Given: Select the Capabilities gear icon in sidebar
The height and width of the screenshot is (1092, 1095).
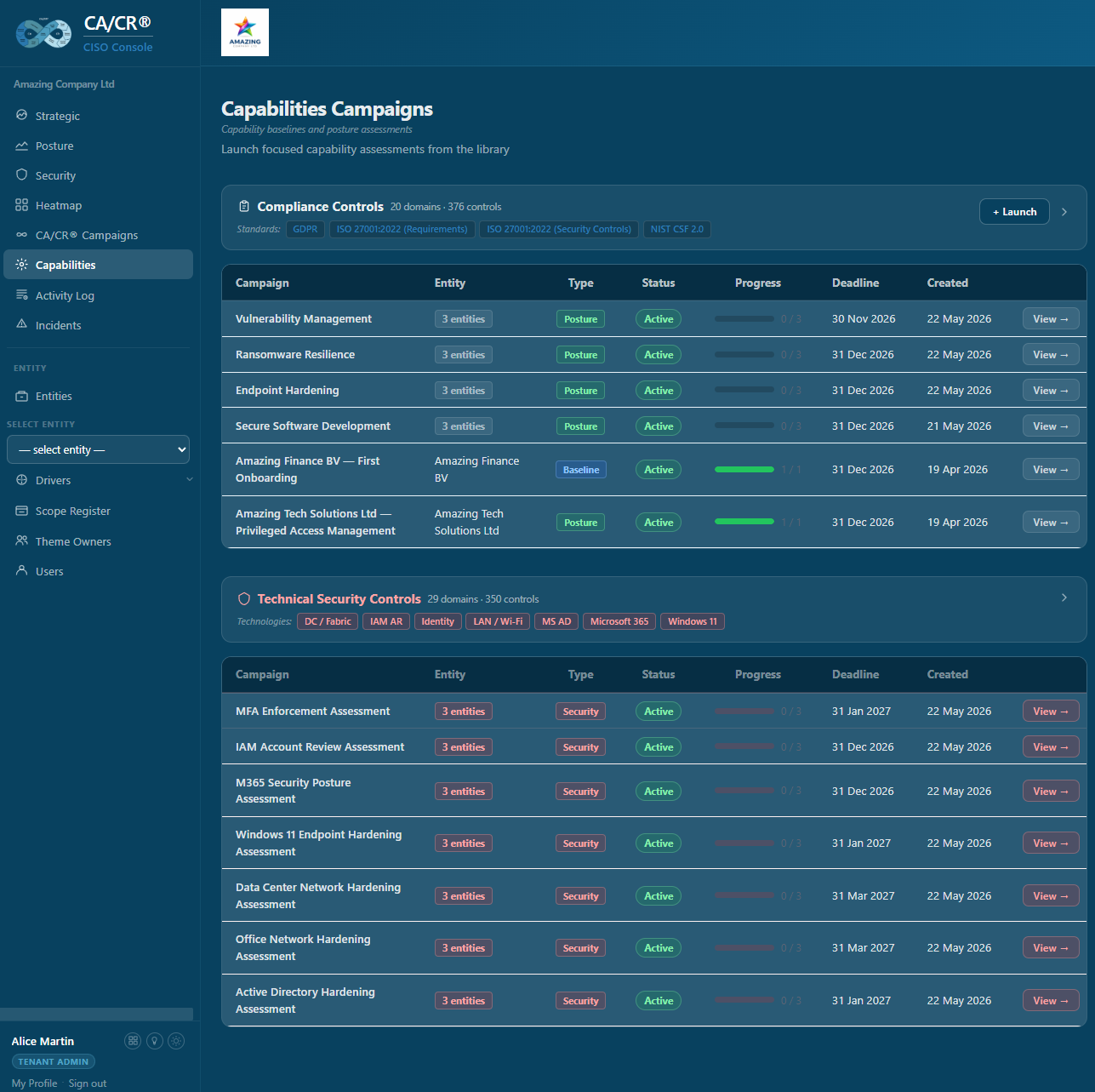Looking at the screenshot, I should pyautogui.click(x=22, y=265).
